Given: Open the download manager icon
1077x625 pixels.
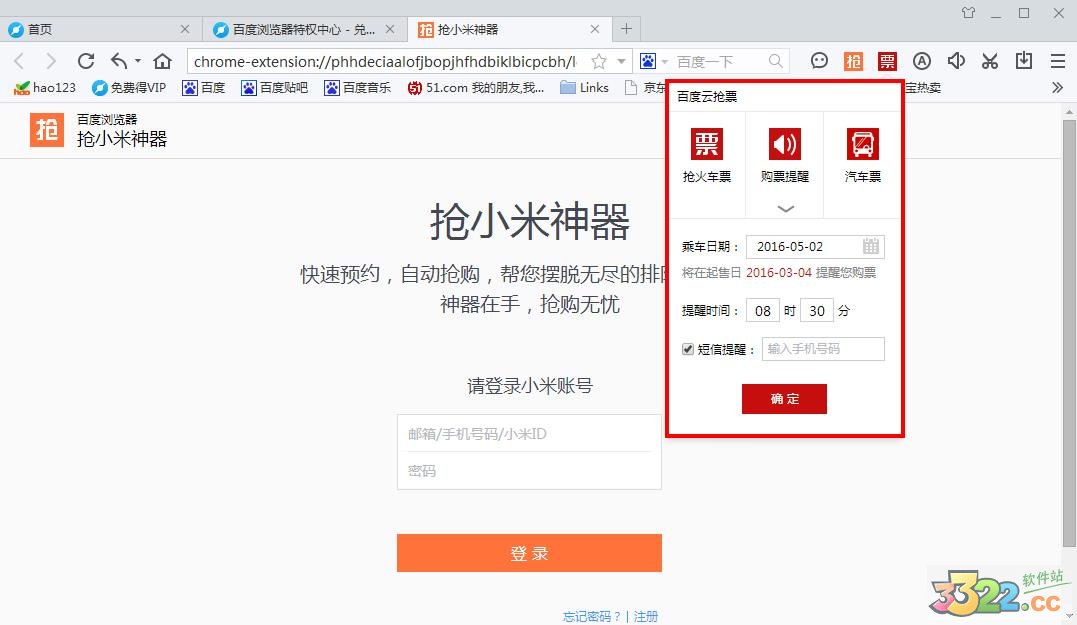Looking at the screenshot, I should coord(1023,61).
